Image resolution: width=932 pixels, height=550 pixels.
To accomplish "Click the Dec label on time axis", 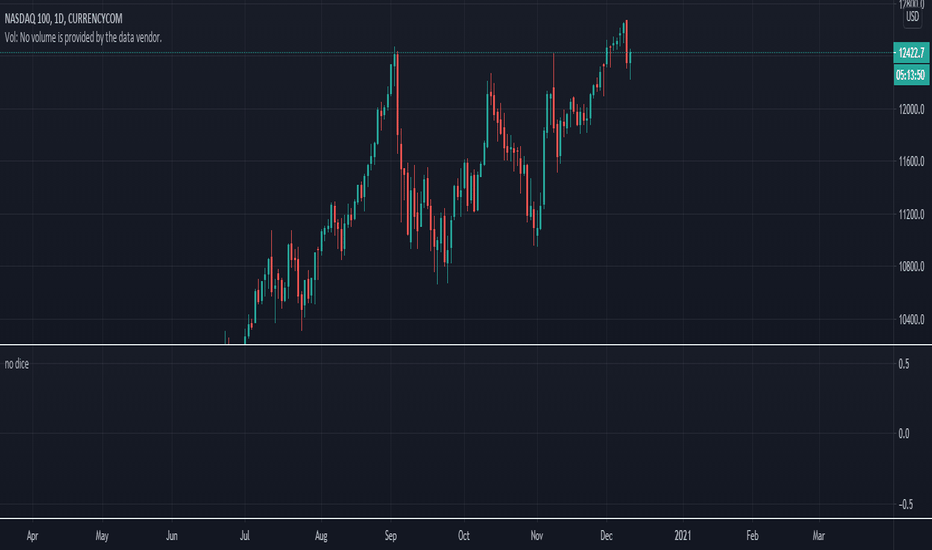I will pyautogui.click(x=606, y=536).
